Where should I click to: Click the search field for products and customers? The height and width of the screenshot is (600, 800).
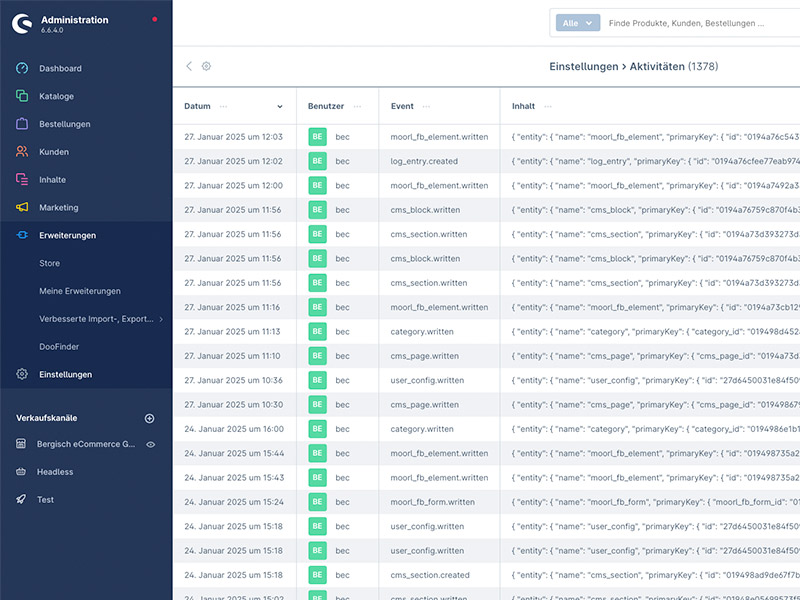[700, 22]
